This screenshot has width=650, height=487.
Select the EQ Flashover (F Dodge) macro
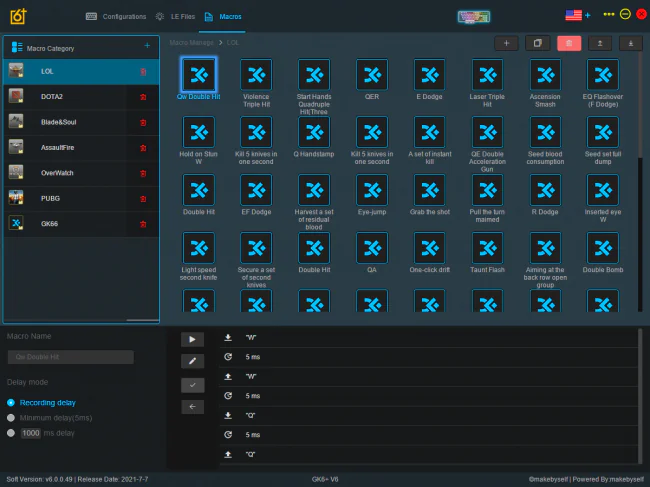(x=603, y=75)
